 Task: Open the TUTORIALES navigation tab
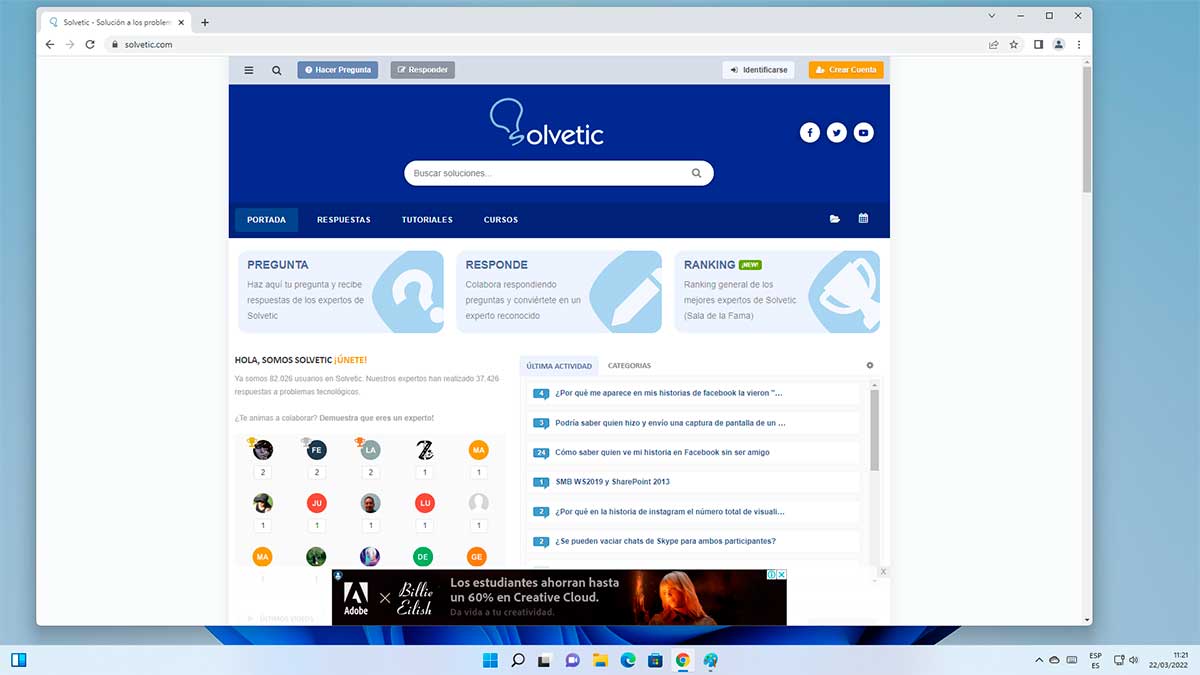tap(427, 220)
